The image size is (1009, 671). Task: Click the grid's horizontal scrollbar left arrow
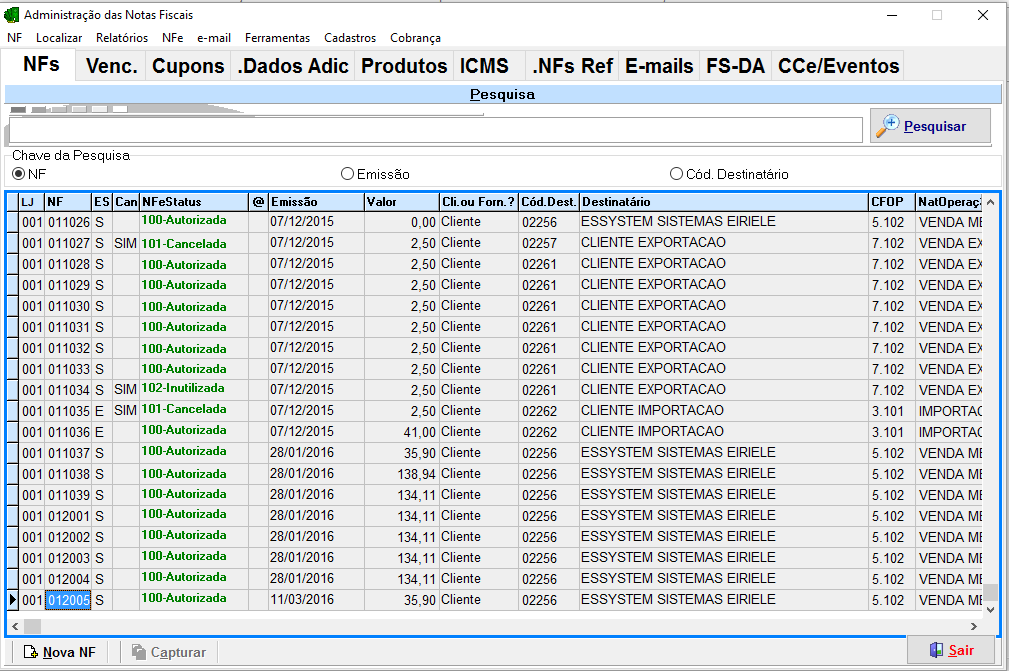[13, 626]
